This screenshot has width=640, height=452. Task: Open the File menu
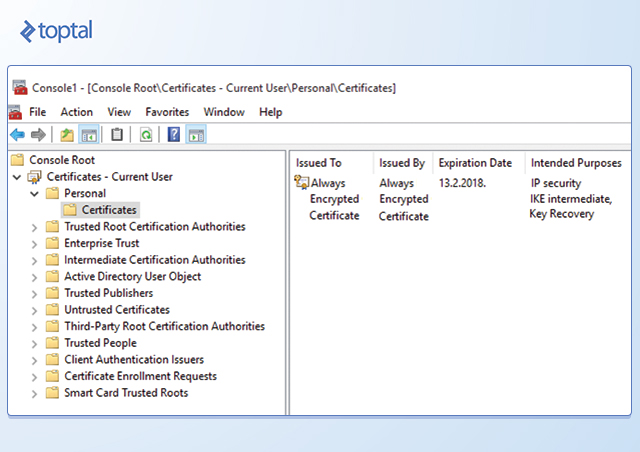pyautogui.click(x=38, y=112)
